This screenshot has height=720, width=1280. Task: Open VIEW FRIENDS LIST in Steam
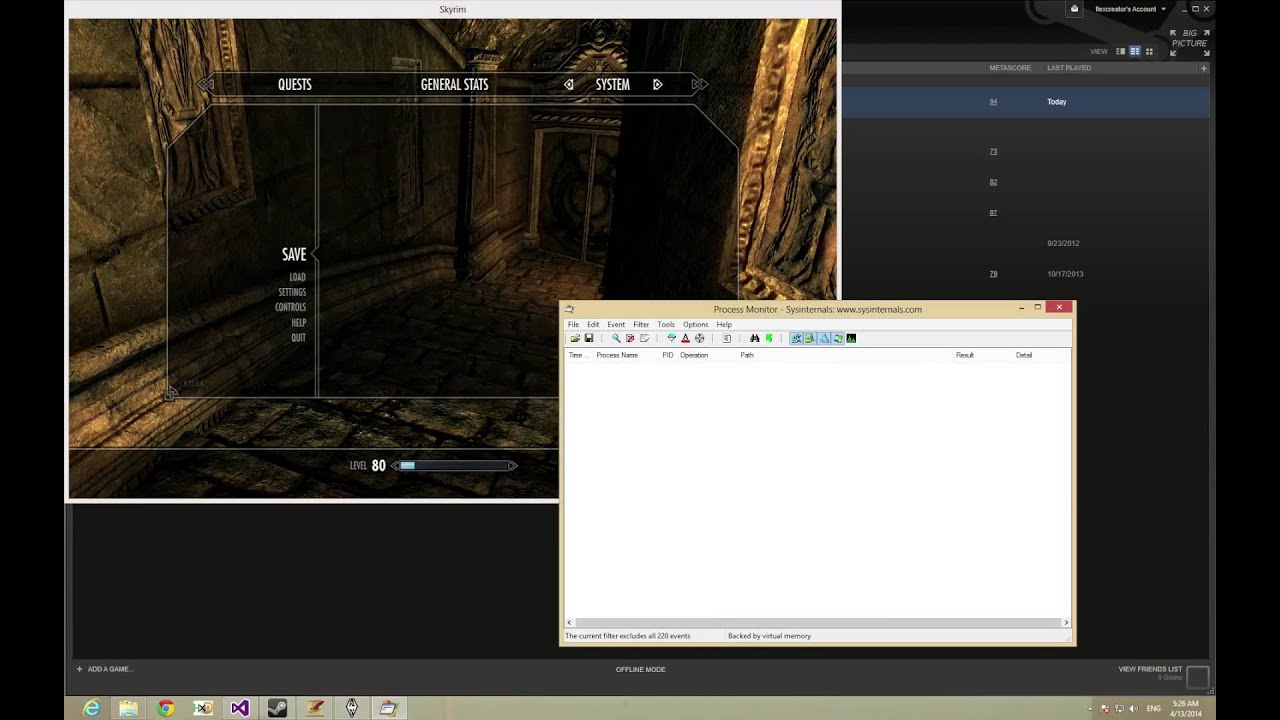tap(1150, 669)
